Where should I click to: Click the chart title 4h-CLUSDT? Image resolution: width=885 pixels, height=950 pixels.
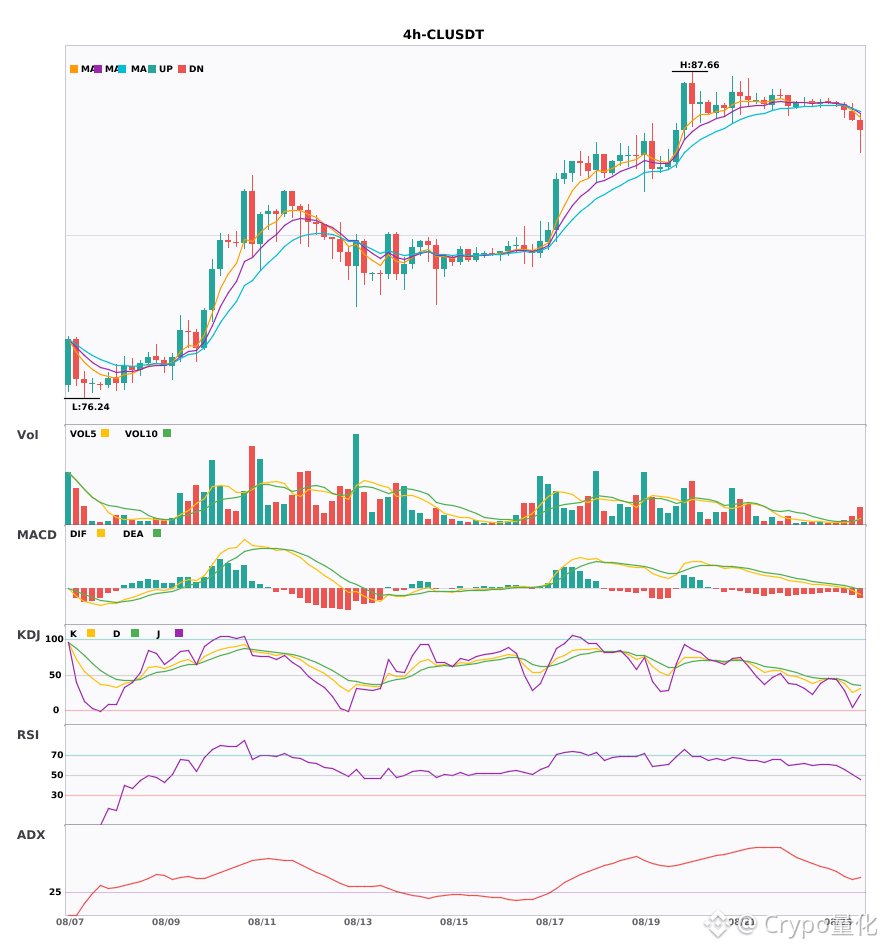click(x=443, y=35)
